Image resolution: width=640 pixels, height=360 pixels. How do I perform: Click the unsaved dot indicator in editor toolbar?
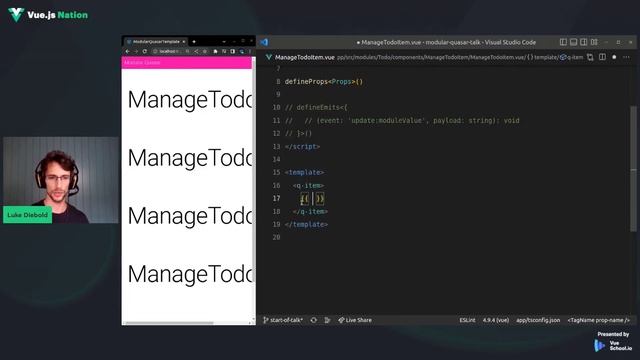pyautogui.click(x=614, y=57)
